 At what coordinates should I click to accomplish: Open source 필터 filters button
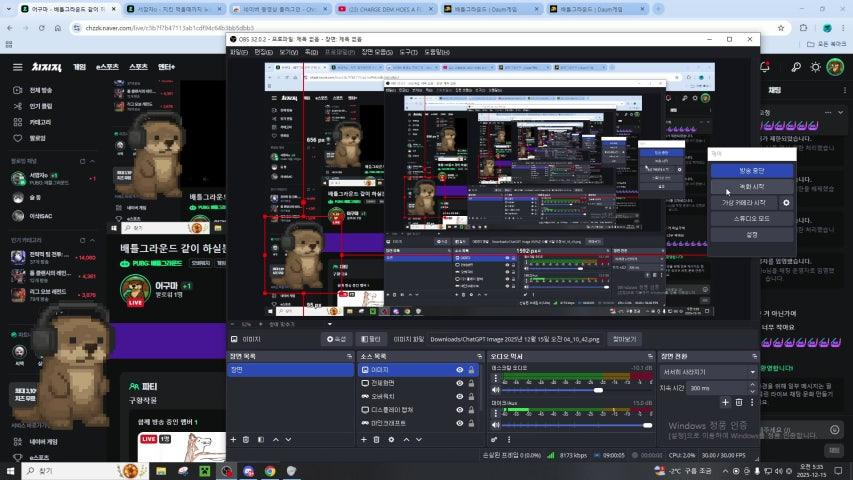click(371, 339)
